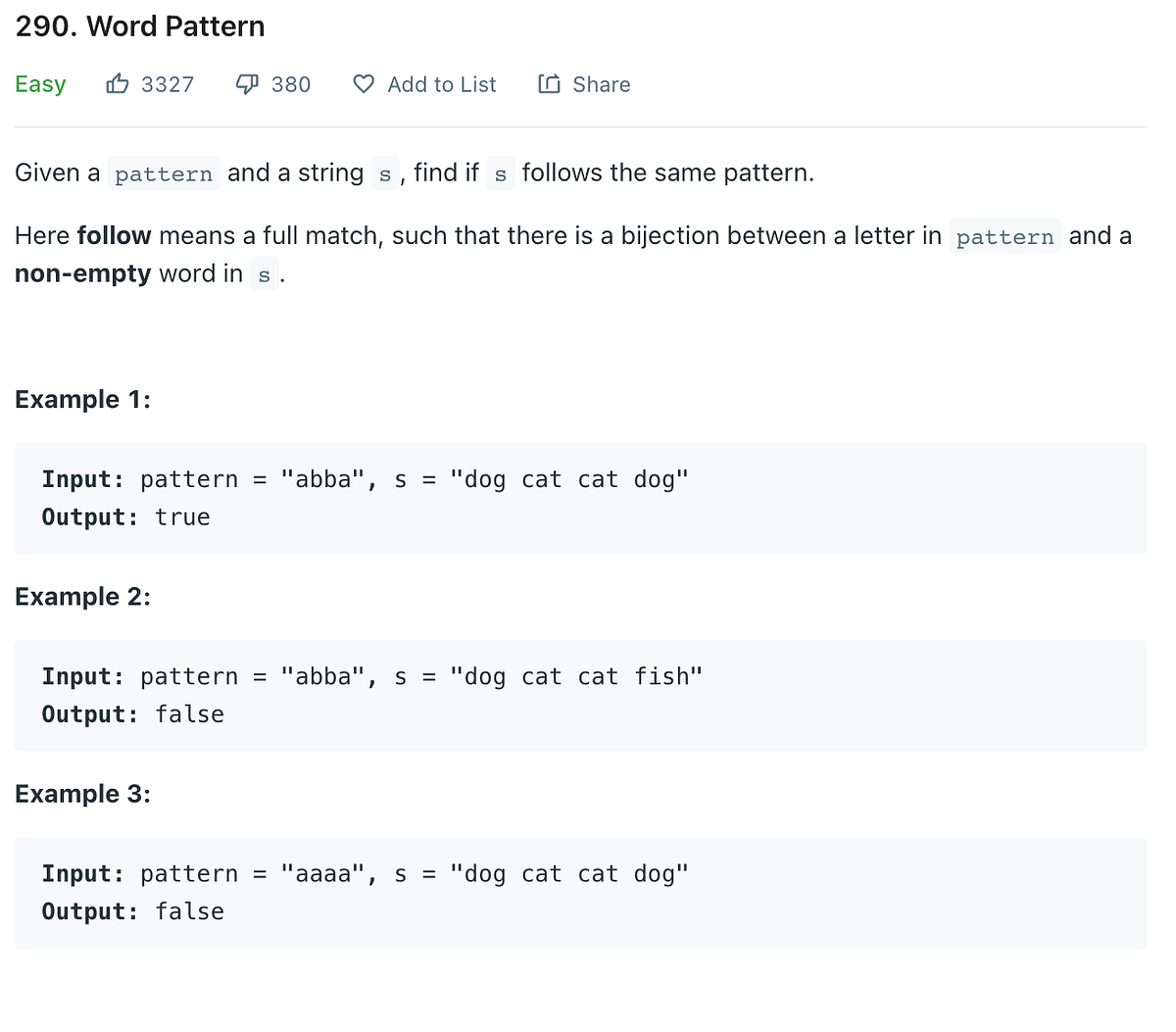1176x1032 pixels.
Task: Click the share box icon at top right
Action: [550, 84]
